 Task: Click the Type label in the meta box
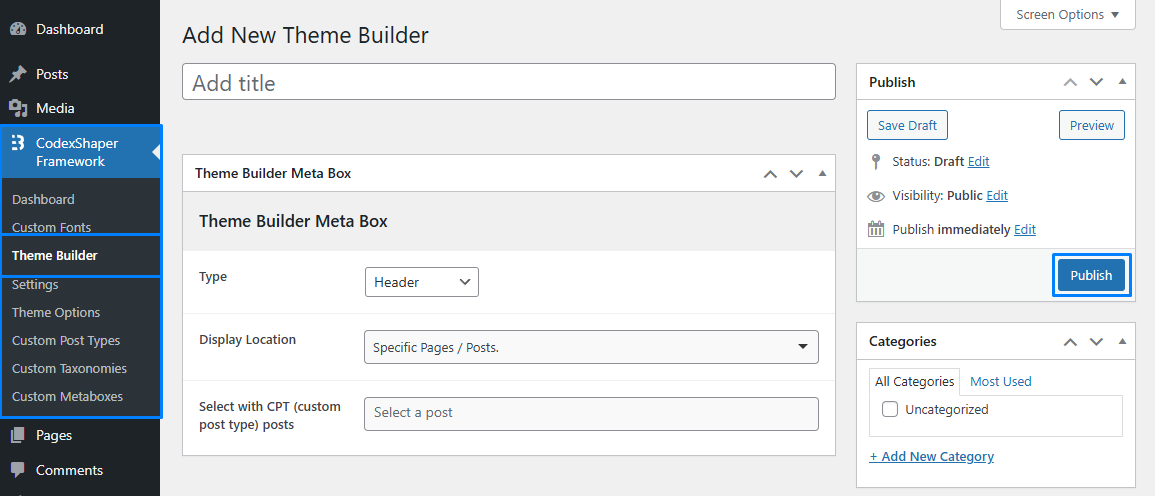(x=213, y=276)
